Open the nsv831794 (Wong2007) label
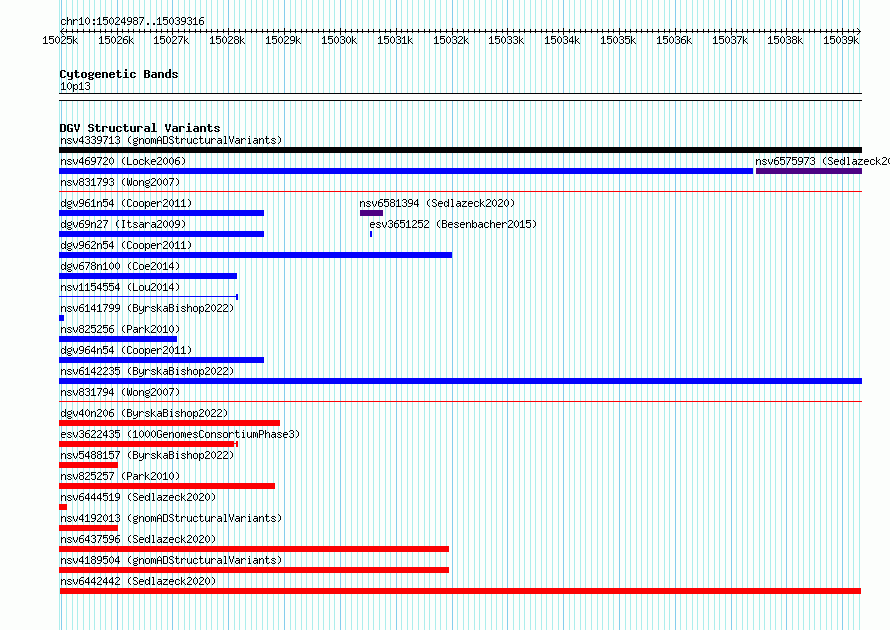 coord(120,392)
